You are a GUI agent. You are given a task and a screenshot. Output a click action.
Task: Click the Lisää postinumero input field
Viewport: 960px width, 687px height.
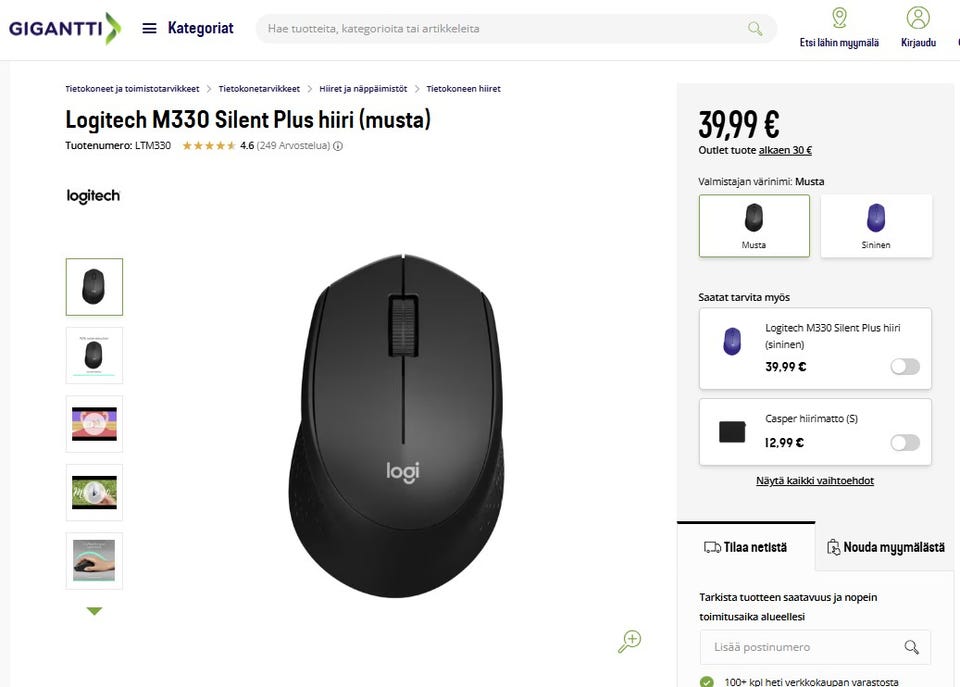tap(800, 647)
